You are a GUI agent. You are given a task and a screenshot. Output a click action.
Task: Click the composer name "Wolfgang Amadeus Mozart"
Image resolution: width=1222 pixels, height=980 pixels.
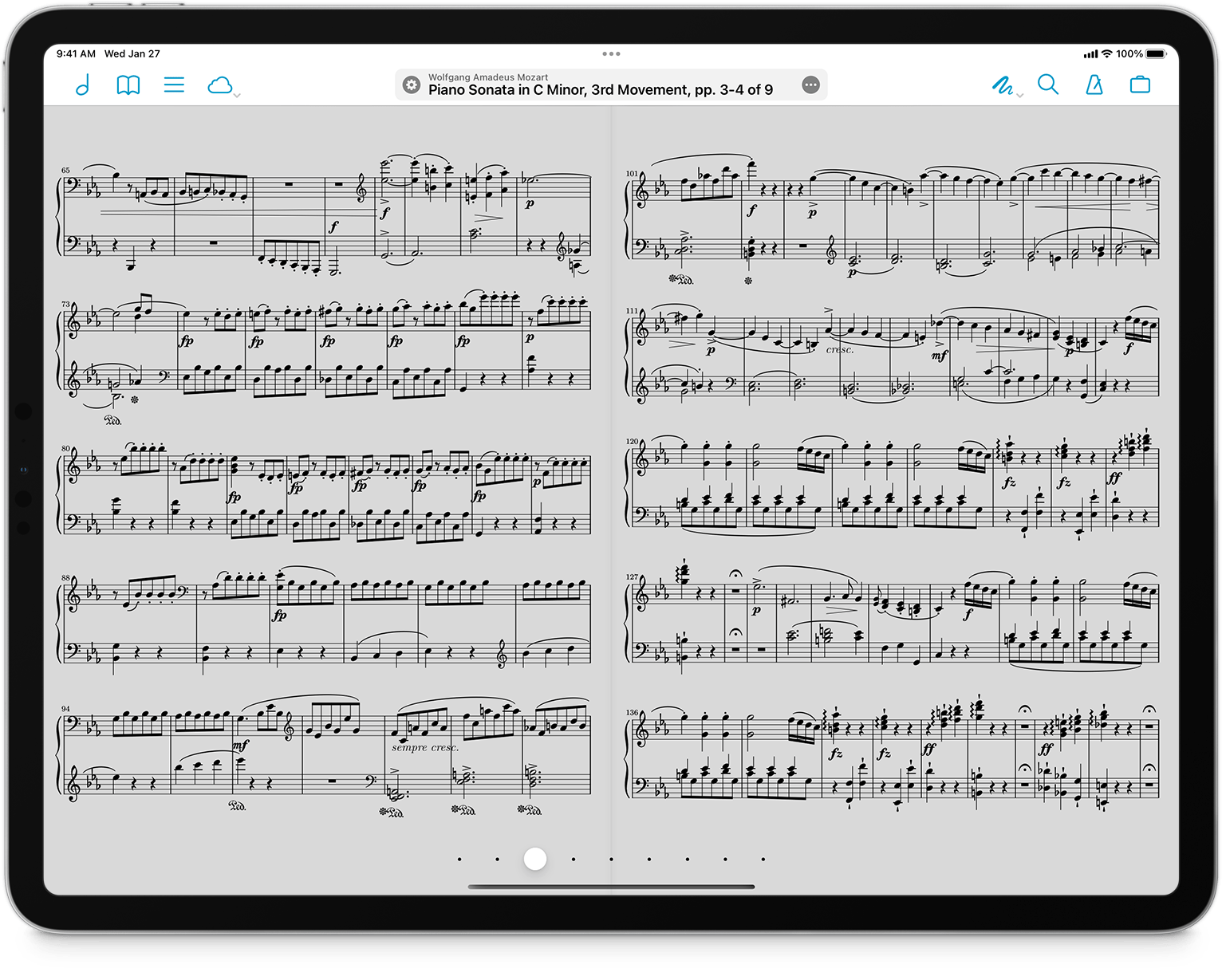point(488,77)
